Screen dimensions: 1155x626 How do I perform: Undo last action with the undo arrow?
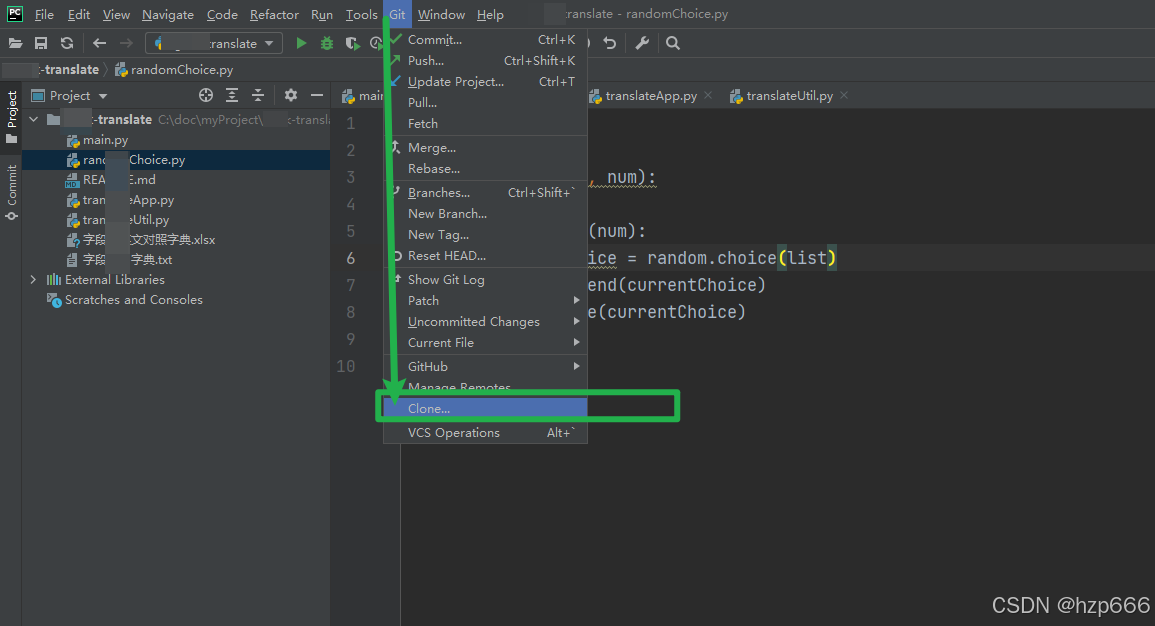(610, 43)
